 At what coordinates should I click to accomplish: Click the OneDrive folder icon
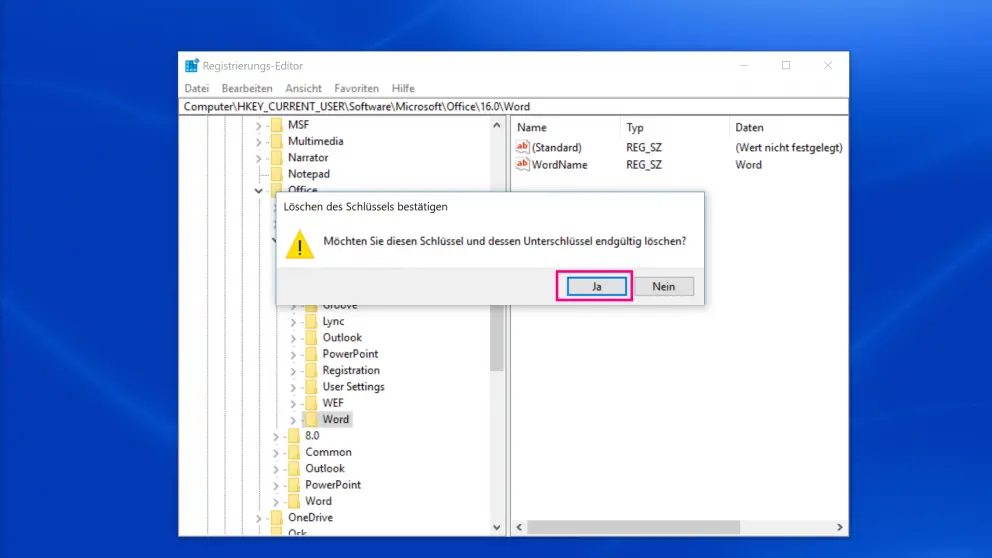pyautogui.click(x=276, y=517)
